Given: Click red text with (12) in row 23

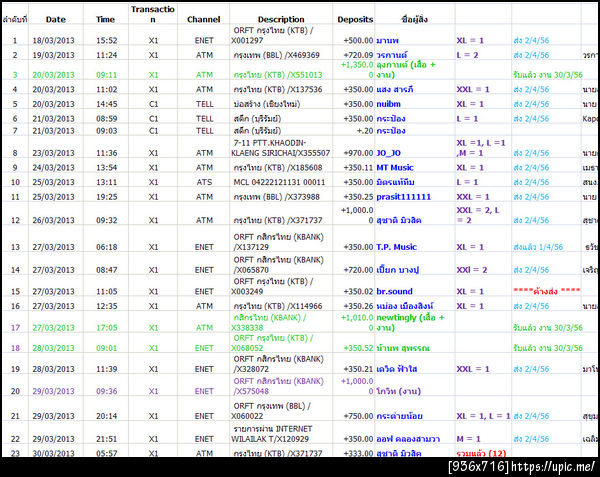Looking at the screenshot, I should [481, 454].
